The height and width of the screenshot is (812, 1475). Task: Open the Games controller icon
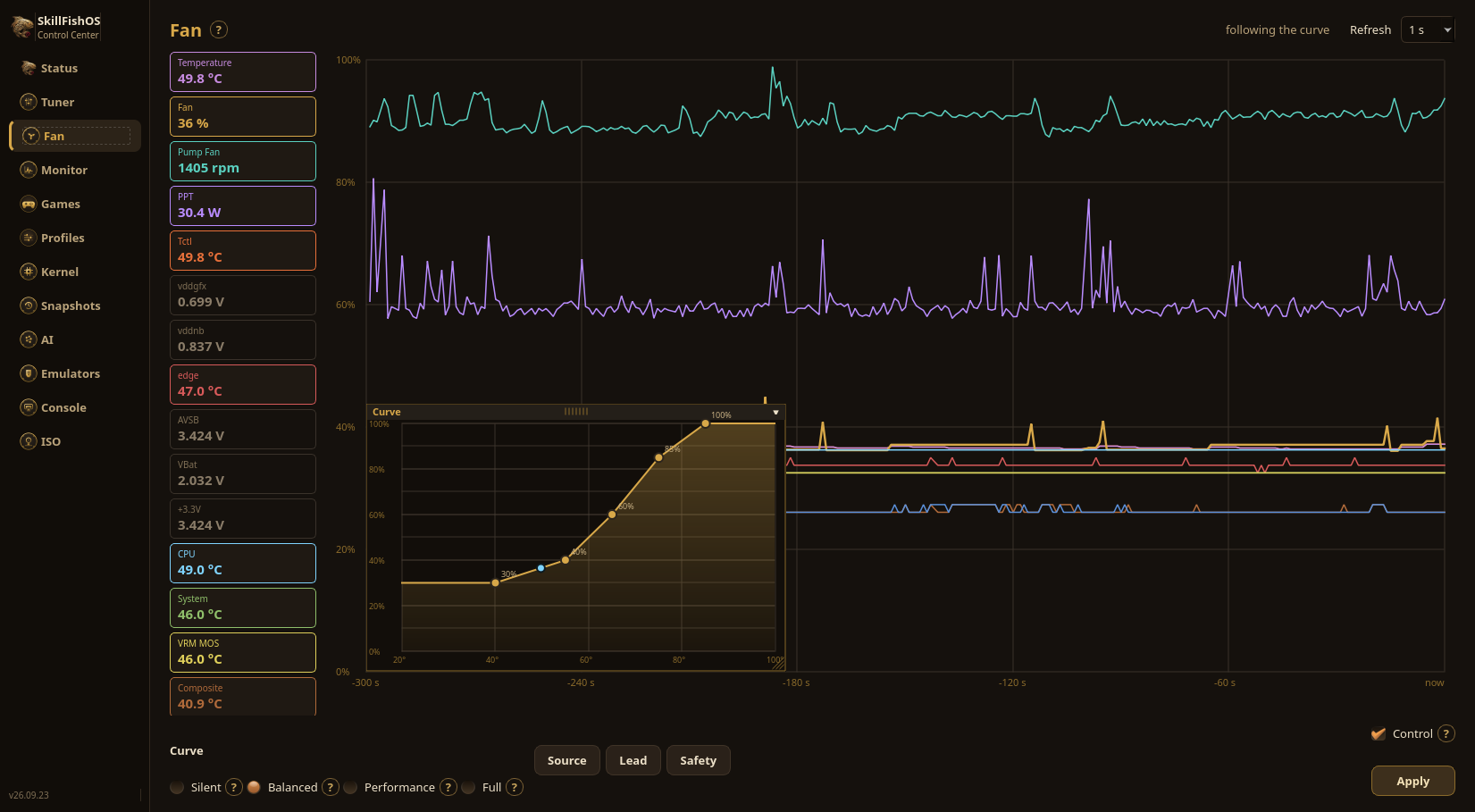(x=29, y=204)
